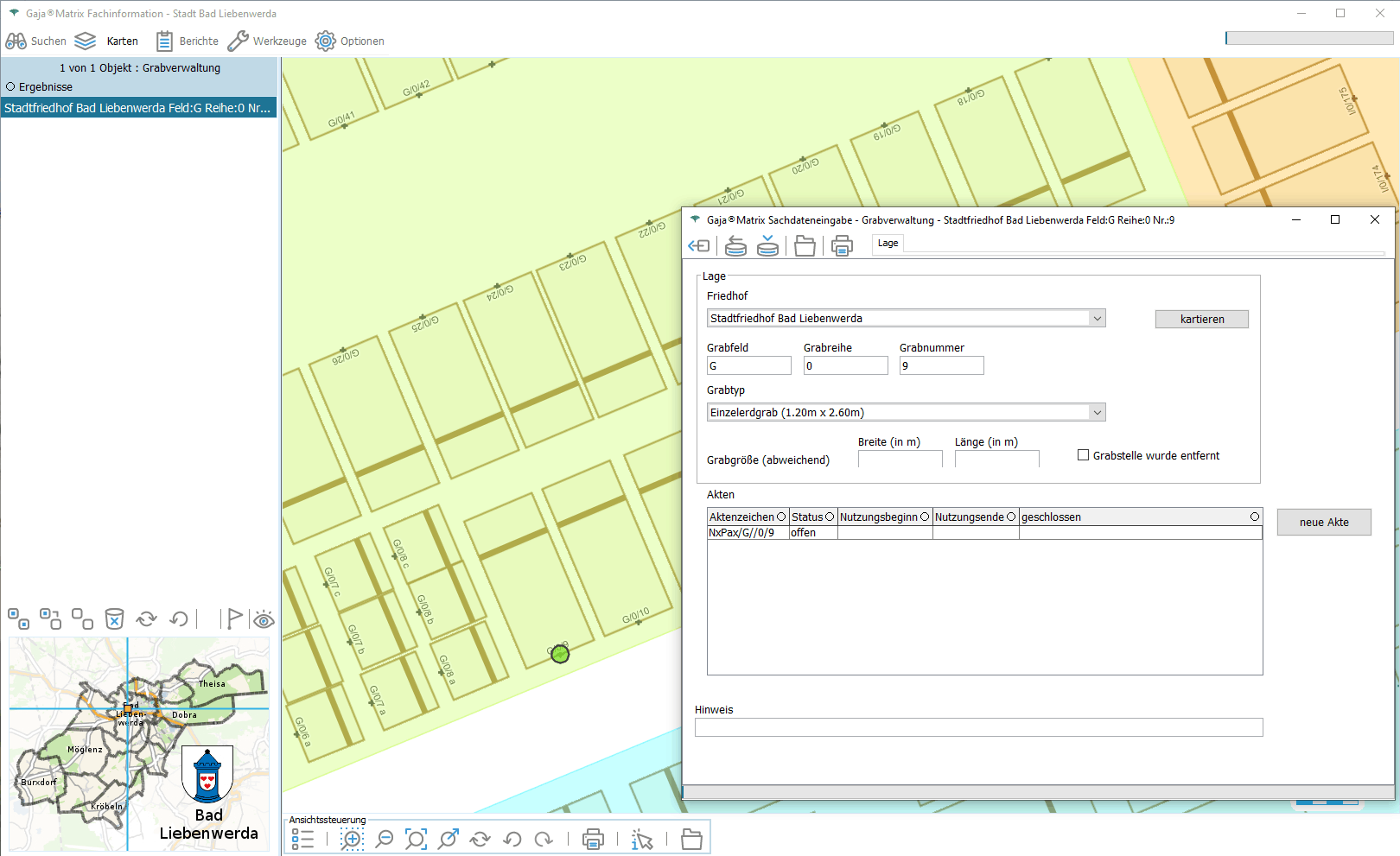Click the info pointer tool icon
1400x856 pixels.
pyautogui.click(x=642, y=839)
